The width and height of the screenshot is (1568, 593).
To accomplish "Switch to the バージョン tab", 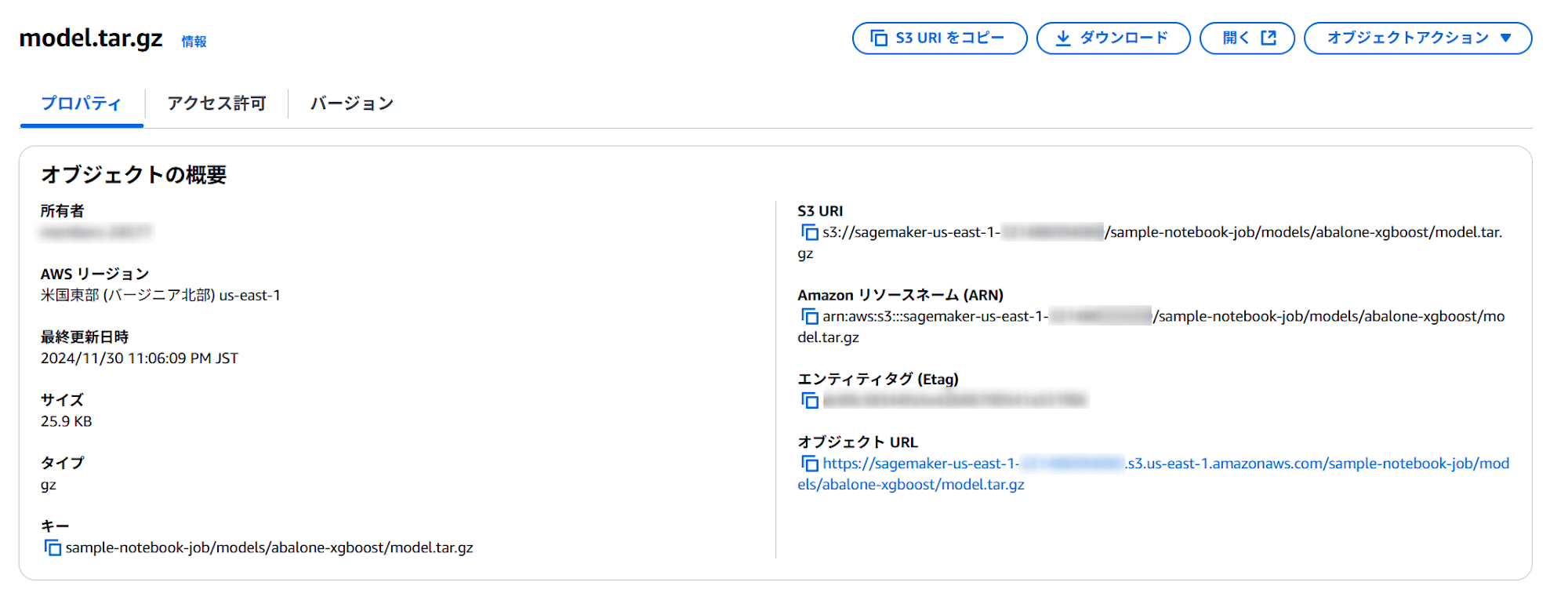I will click(x=352, y=104).
